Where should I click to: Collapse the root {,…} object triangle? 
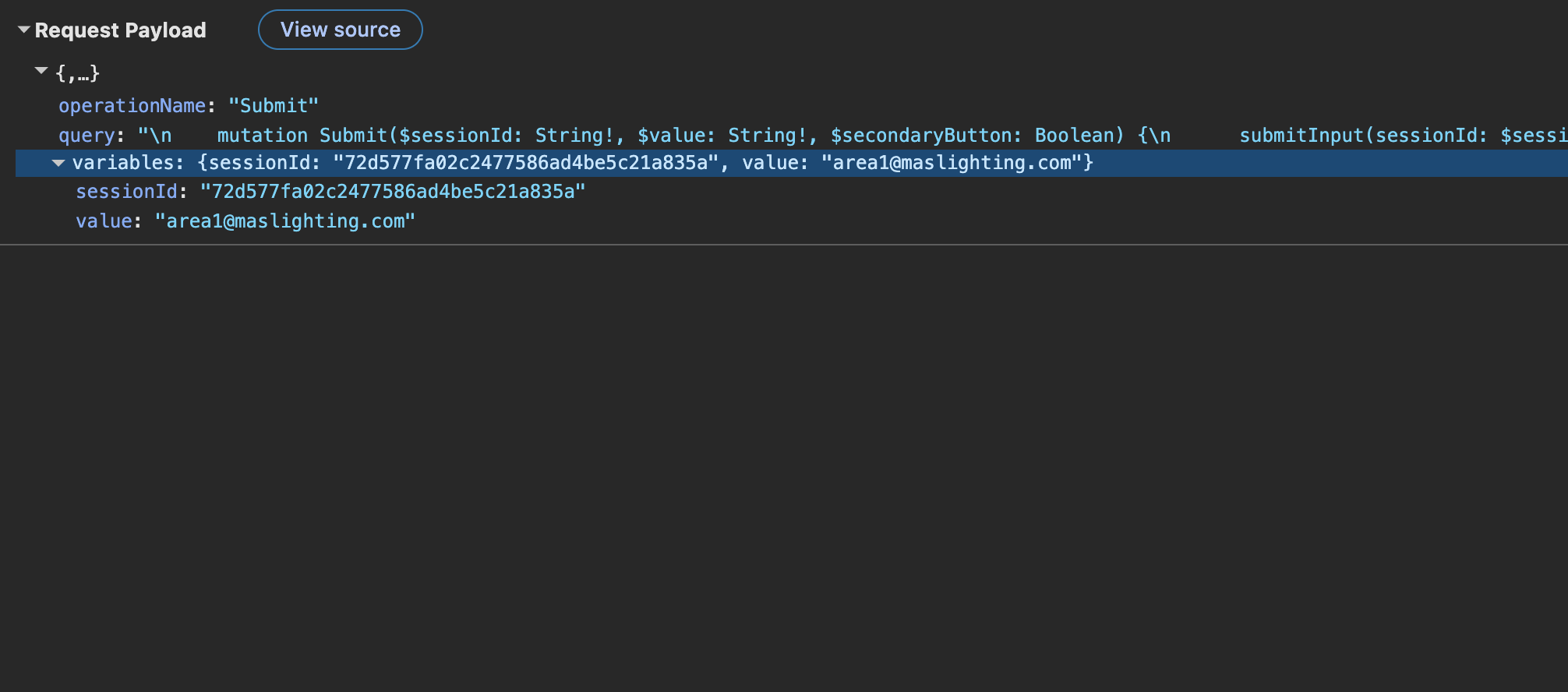41,71
